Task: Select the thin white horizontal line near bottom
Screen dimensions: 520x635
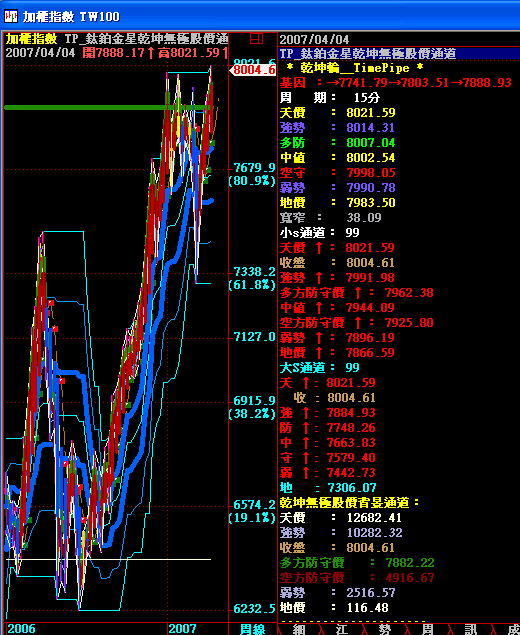Action: point(109,559)
